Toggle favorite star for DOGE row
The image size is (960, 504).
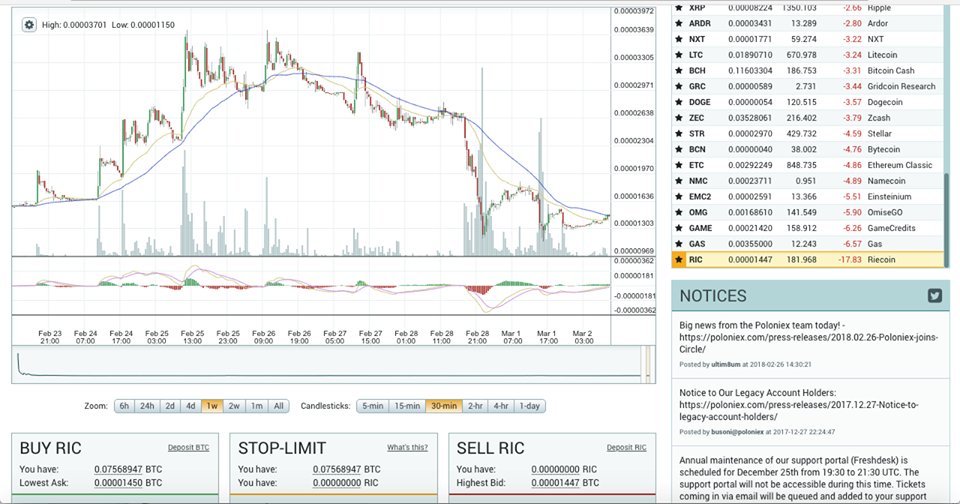(x=678, y=102)
